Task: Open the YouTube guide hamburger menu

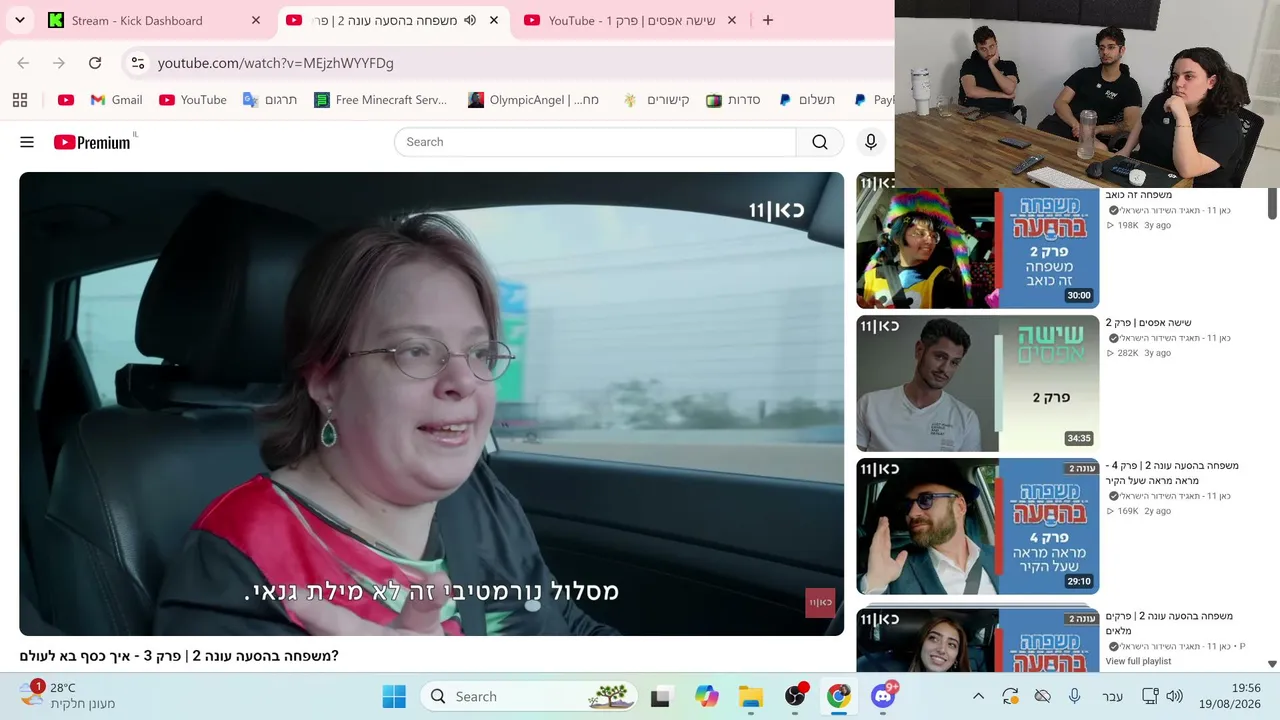Action: [x=27, y=142]
